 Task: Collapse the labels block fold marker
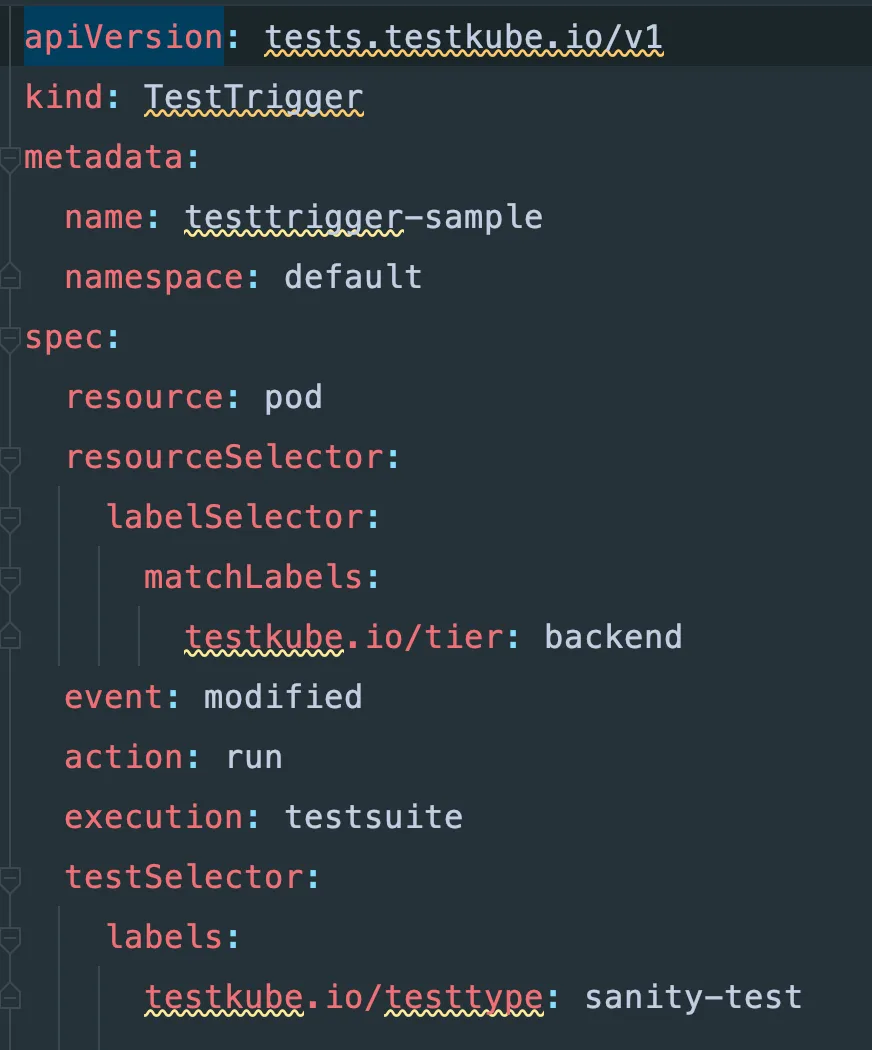9,940
